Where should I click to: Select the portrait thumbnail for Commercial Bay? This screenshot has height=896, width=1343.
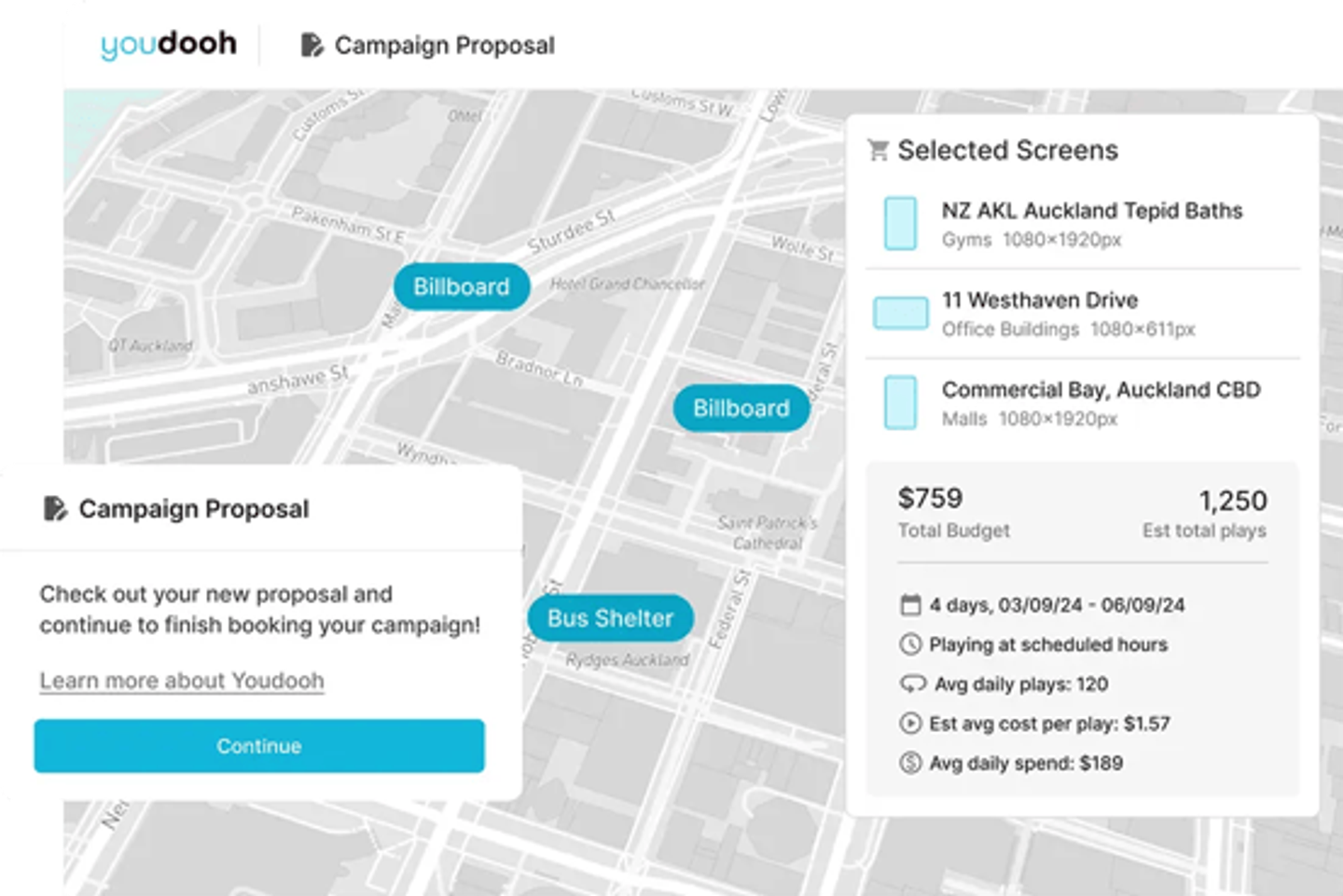(900, 403)
